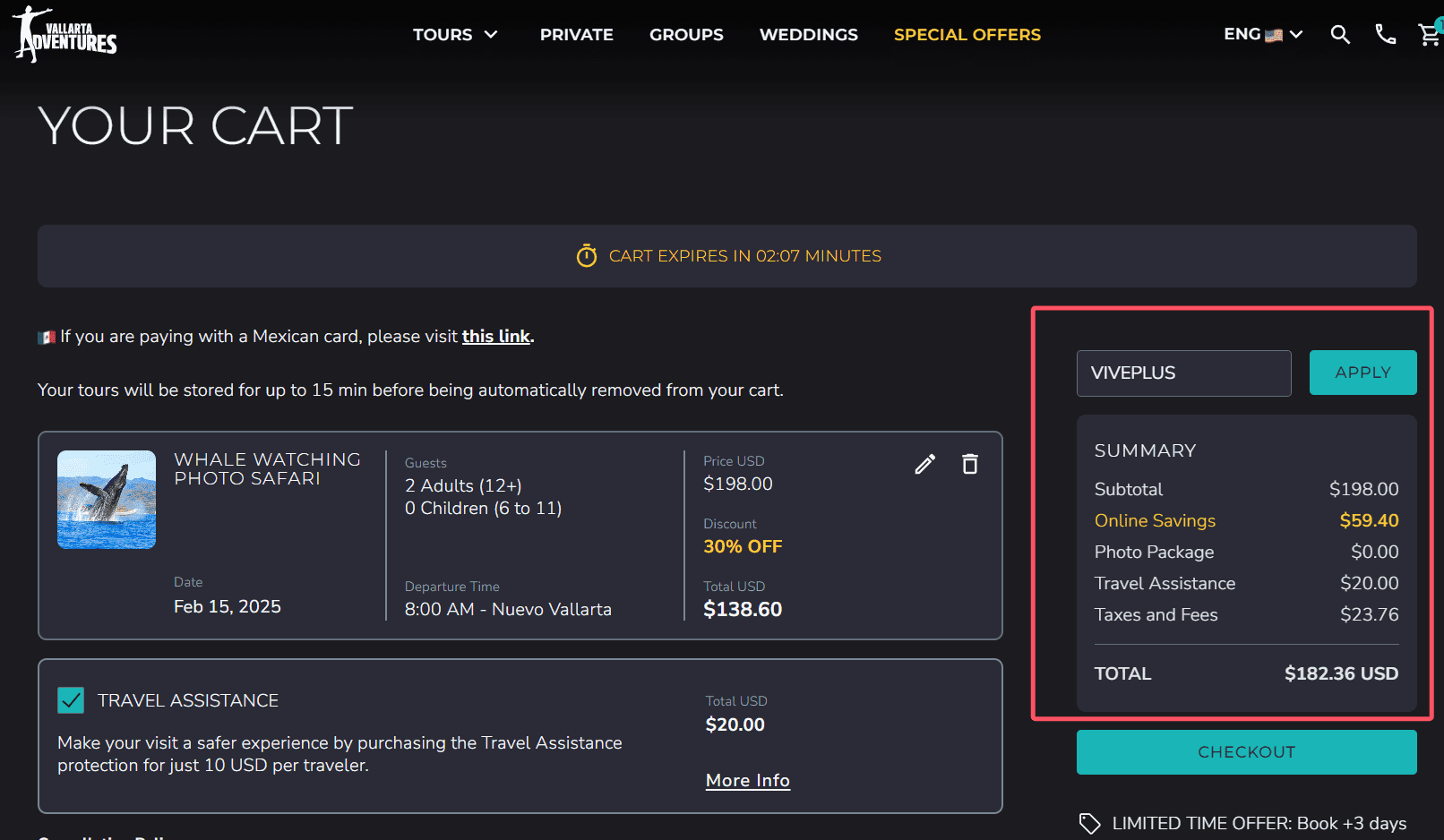1444x840 pixels.
Task: Click the phone contact icon
Action: click(1385, 35)
